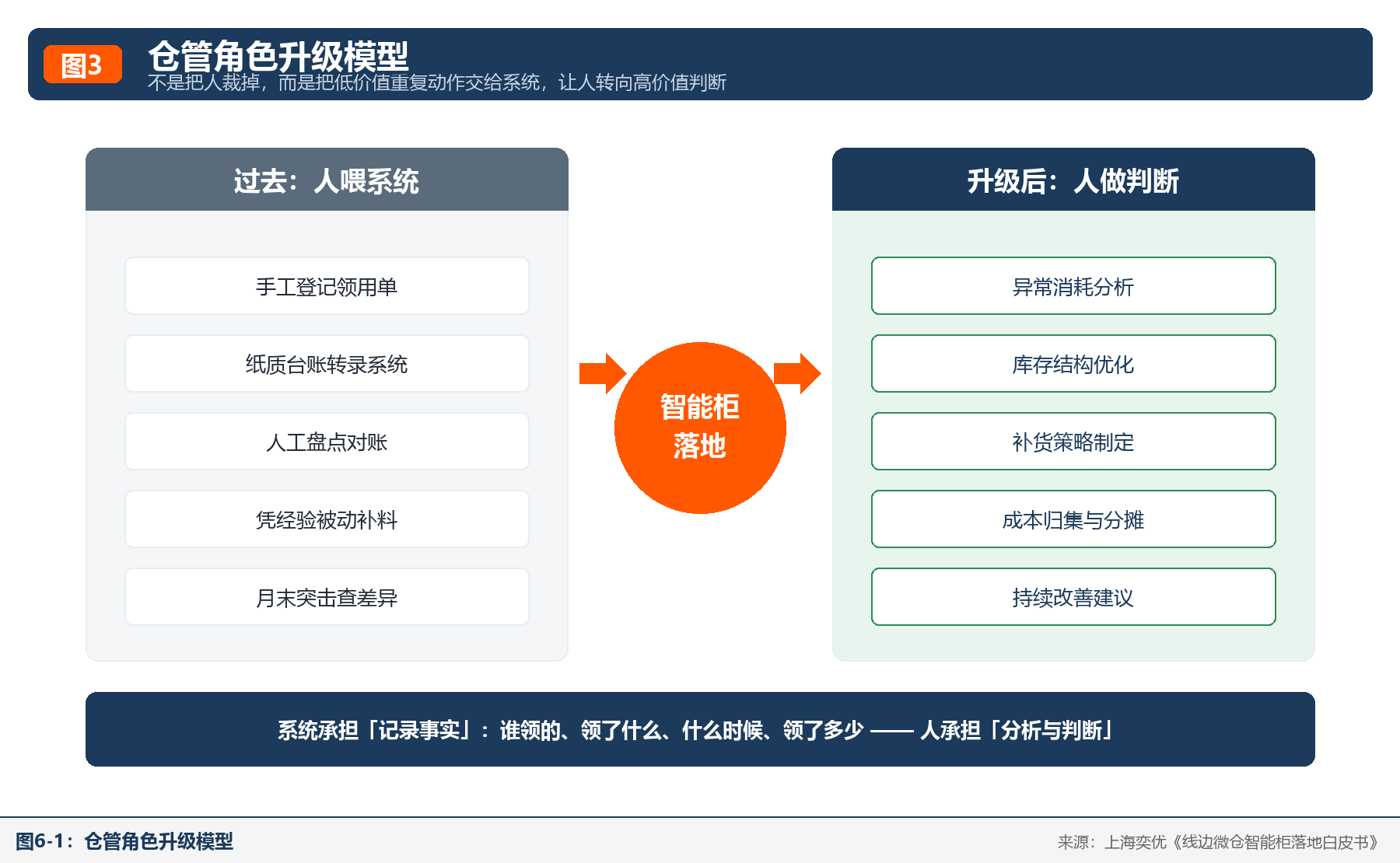Select the 补货策略制定 card
Image resolution: width=1400 pixels, height=863 pixels.
1073,442
